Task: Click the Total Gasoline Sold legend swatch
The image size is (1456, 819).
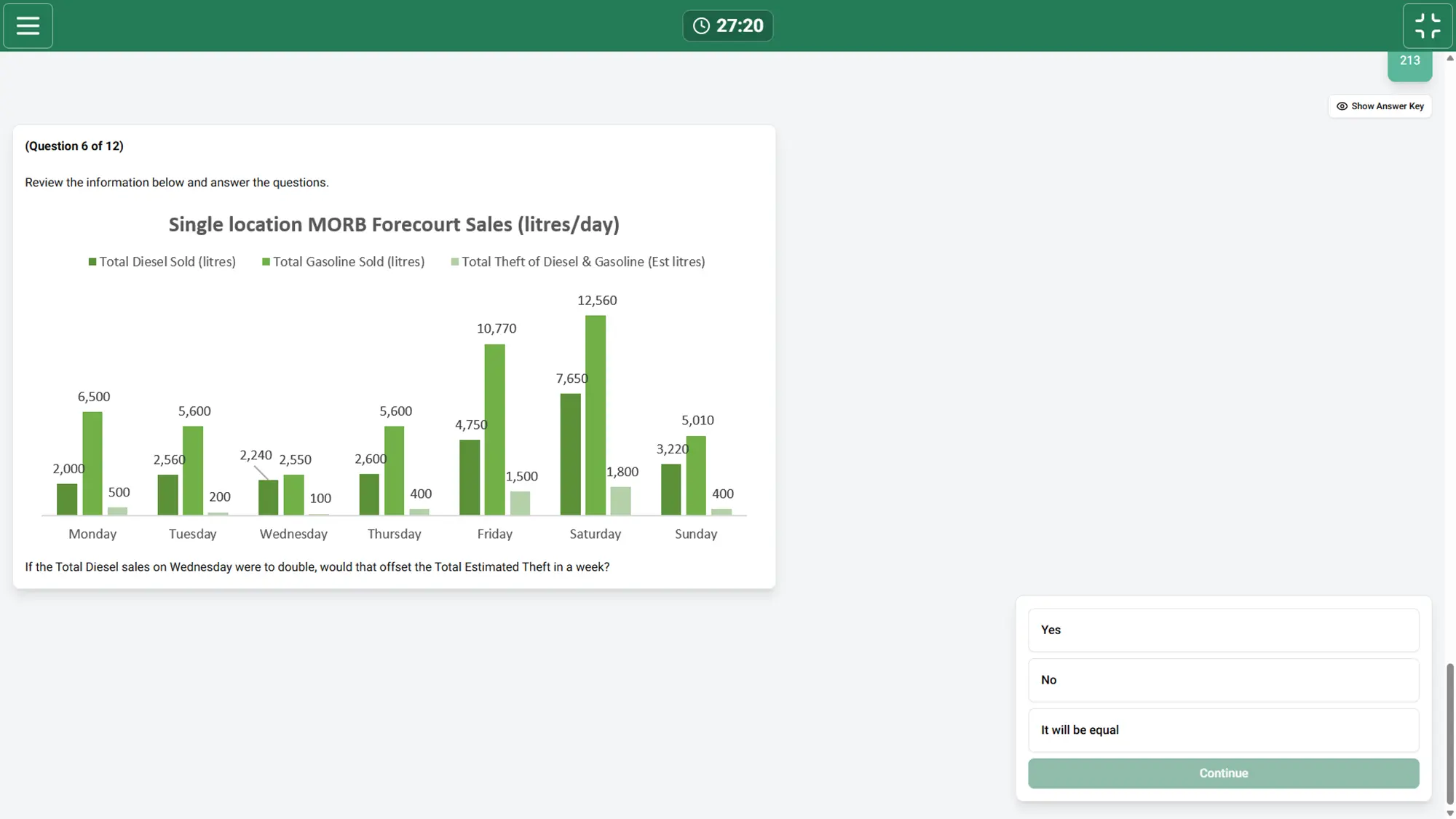Action: pos(266,262)
